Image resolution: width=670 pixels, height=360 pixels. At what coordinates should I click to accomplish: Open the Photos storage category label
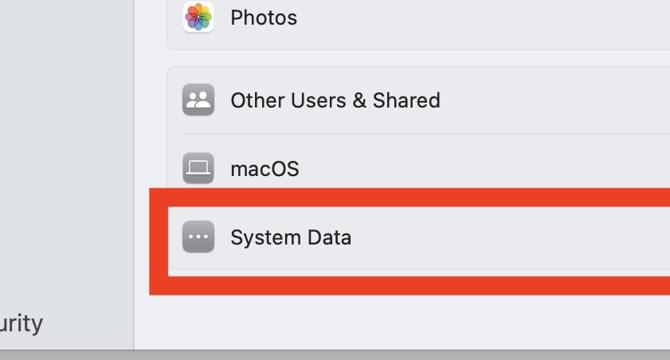[264, 18]
